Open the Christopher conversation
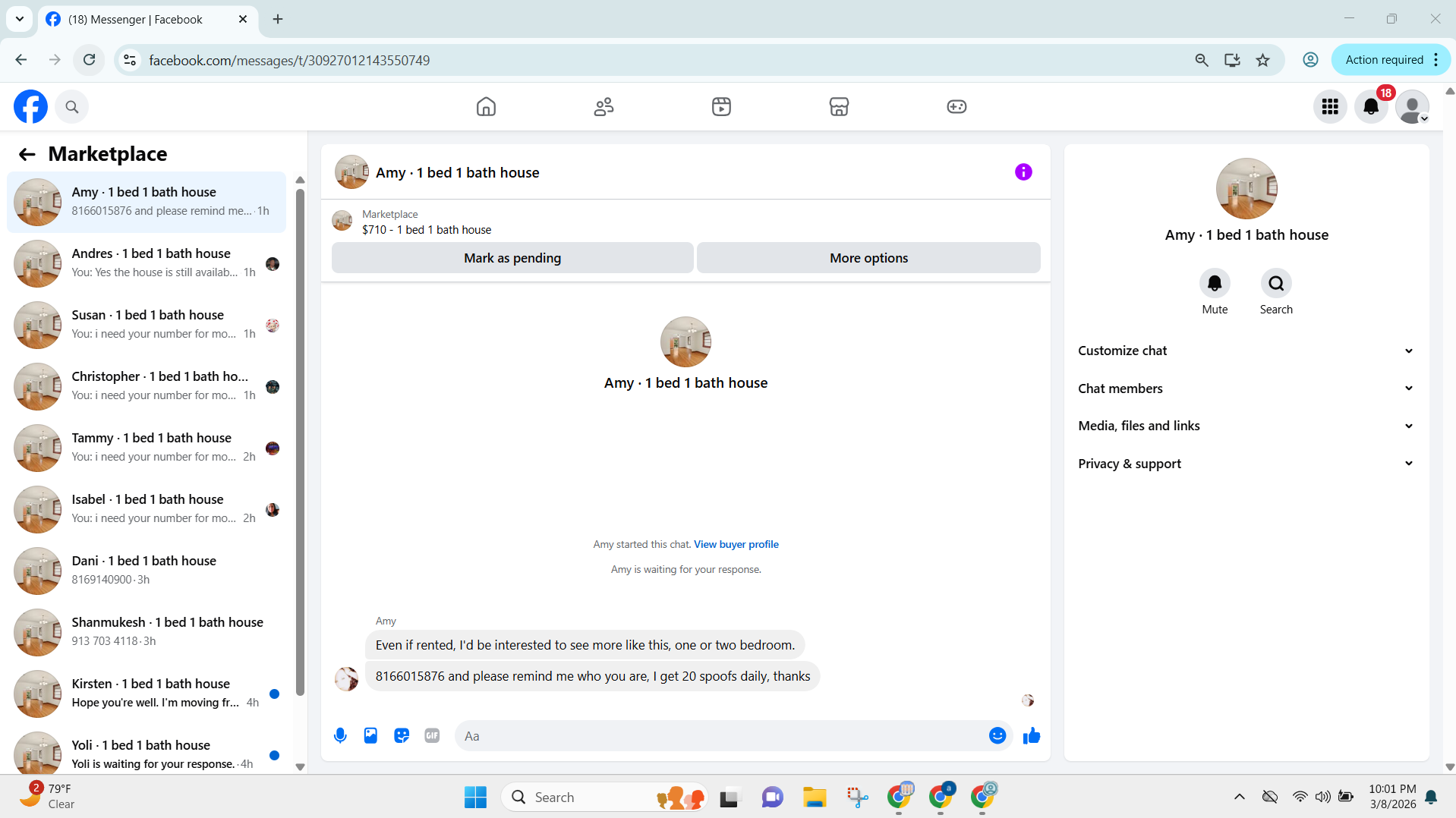The image size is (1456, 818). [x=147, y=386]
